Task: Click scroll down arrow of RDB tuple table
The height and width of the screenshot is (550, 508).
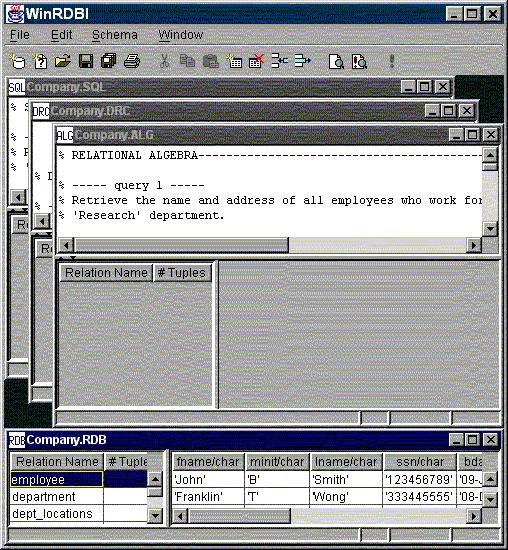Action: point(490,498)
